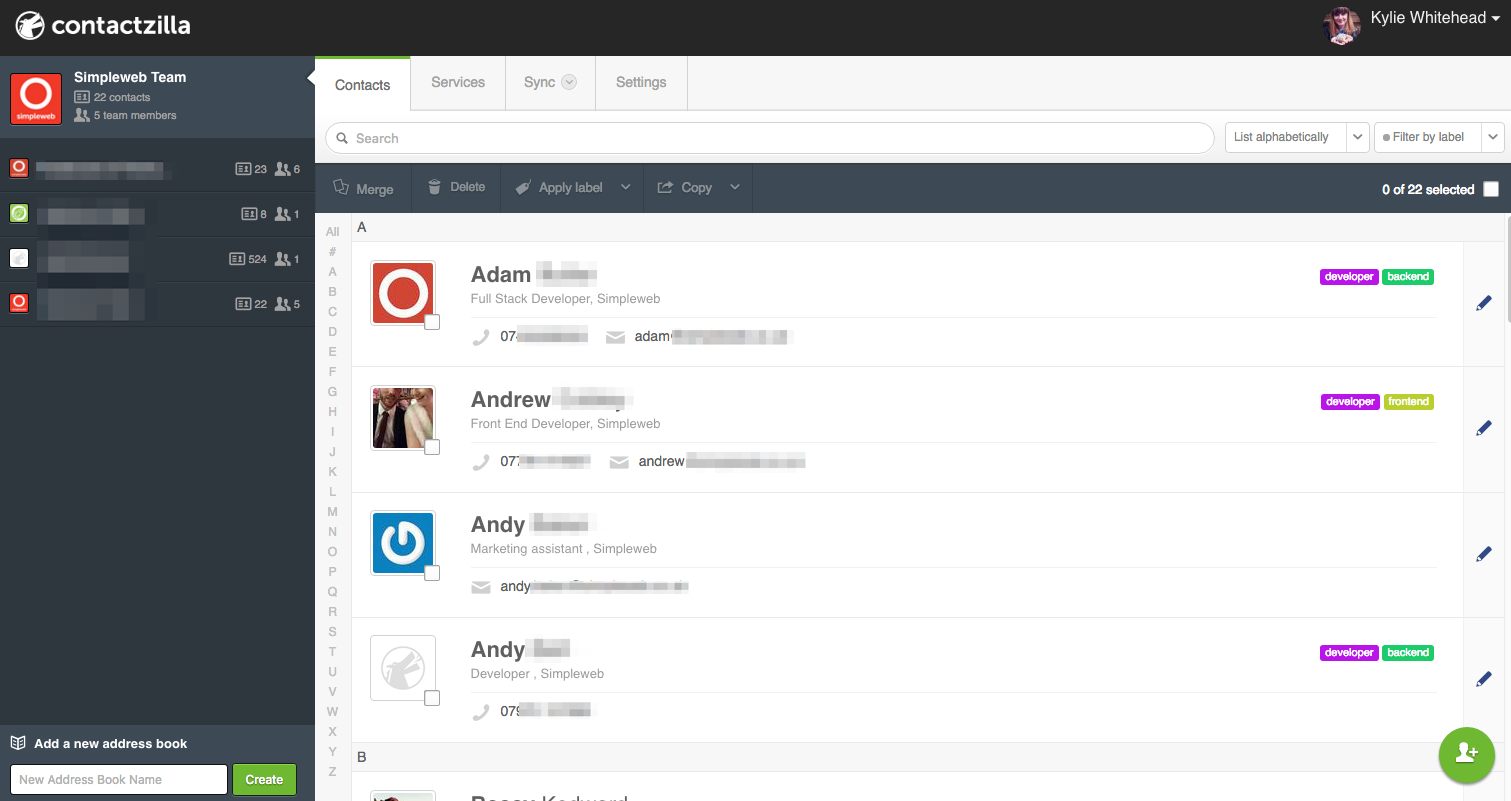Screen dimensions: 1511x801
Task: Click the Delete trash icon
Action: click(x=434, y=187)
